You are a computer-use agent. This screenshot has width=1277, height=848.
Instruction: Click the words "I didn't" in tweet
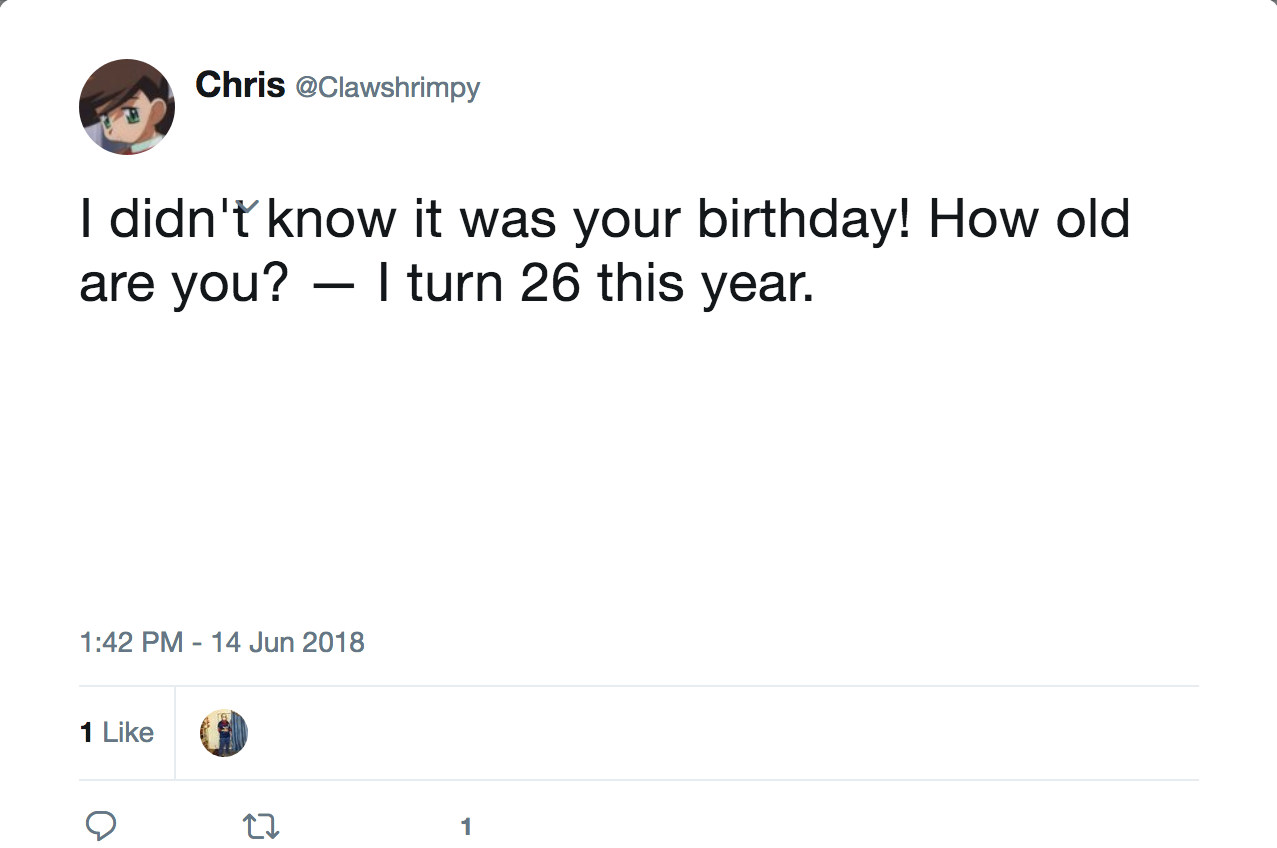pyautogui.click(x=167, y=220)
